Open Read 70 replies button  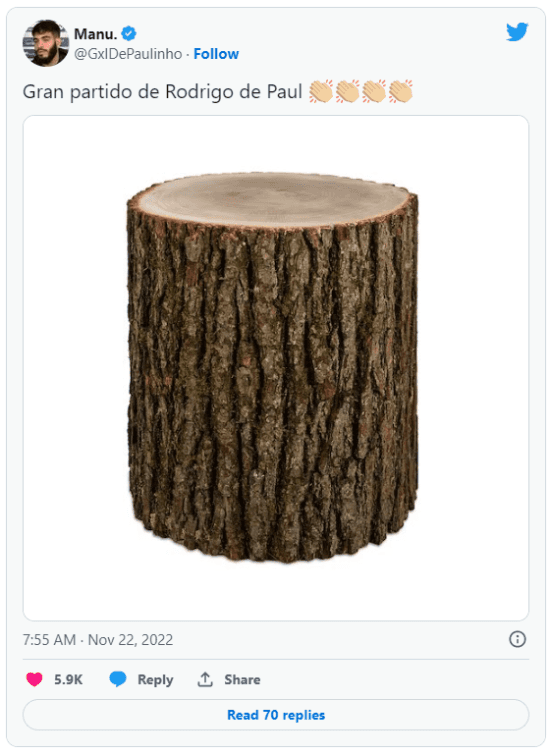tap(276, 715)
